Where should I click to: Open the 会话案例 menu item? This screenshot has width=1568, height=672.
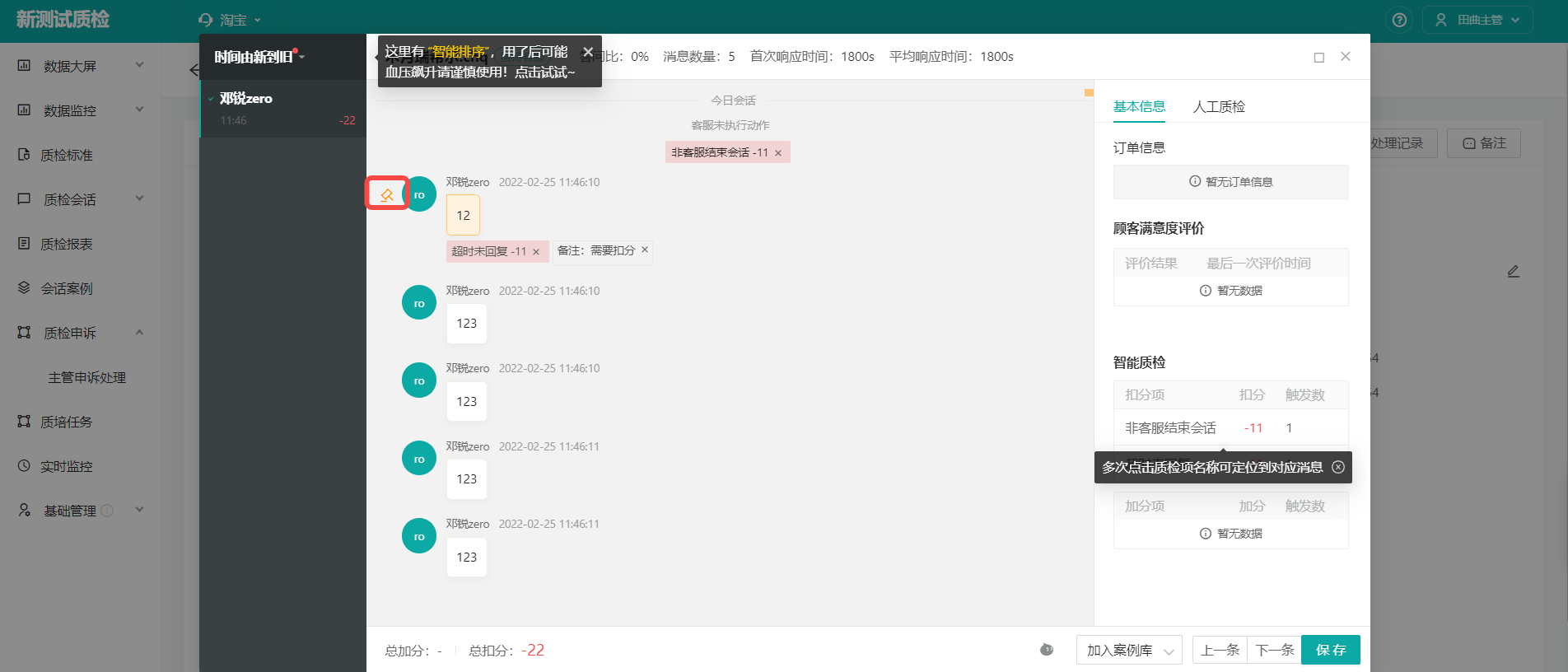coord(67,288)
